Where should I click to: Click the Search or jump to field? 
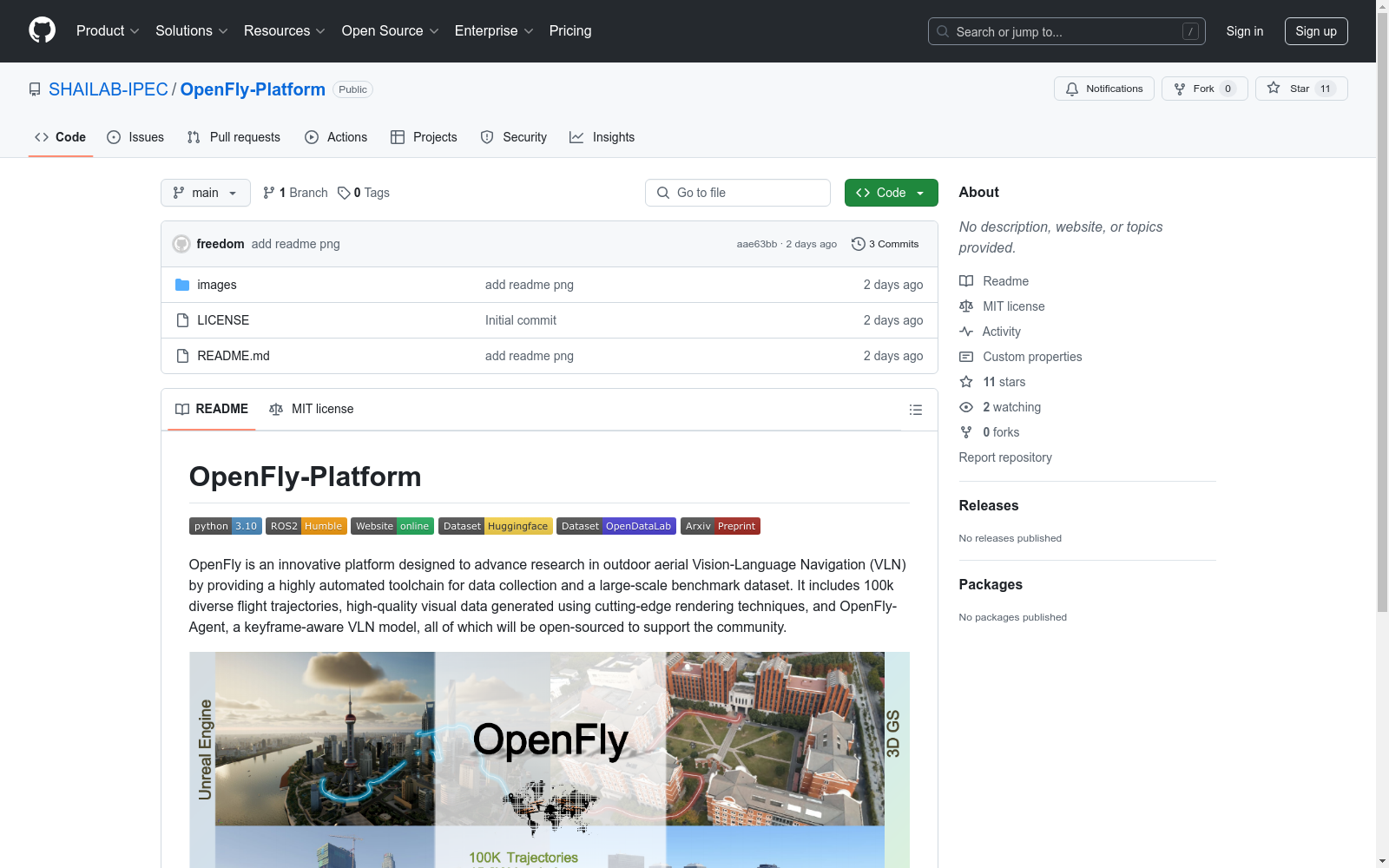point(1067,31)
